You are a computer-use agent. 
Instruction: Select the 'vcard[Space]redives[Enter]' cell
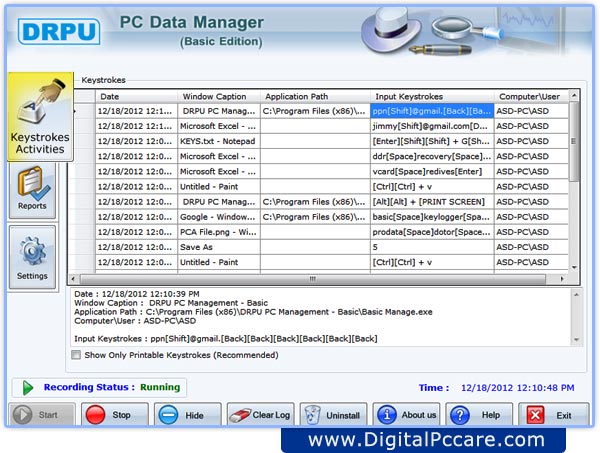(432, 171)
